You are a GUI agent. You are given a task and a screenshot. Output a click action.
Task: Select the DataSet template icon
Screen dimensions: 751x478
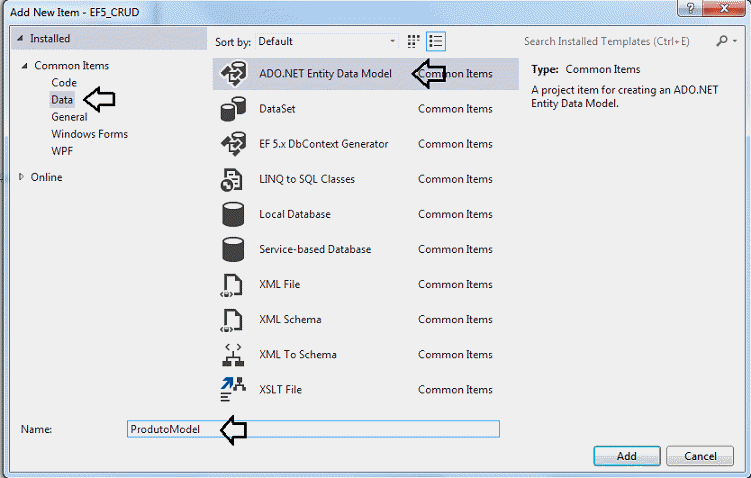point(233,109)
